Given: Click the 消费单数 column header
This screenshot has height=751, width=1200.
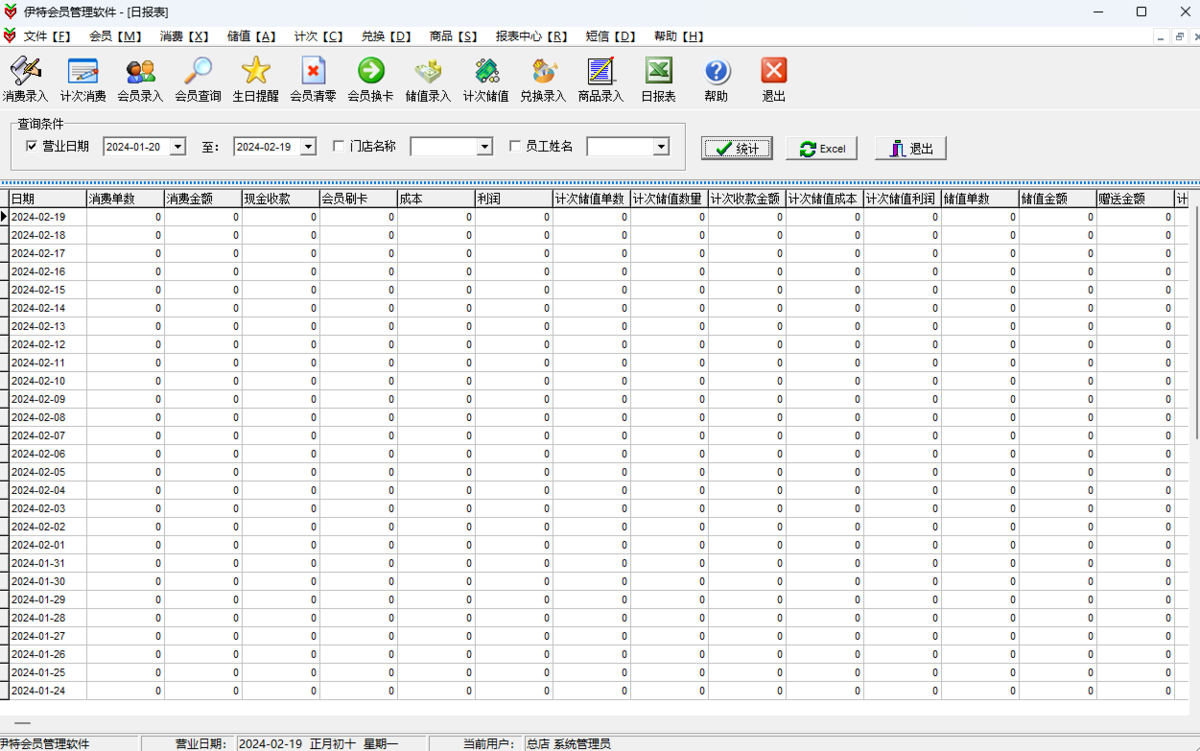Looking at the screenshot, I should point(126,199).
